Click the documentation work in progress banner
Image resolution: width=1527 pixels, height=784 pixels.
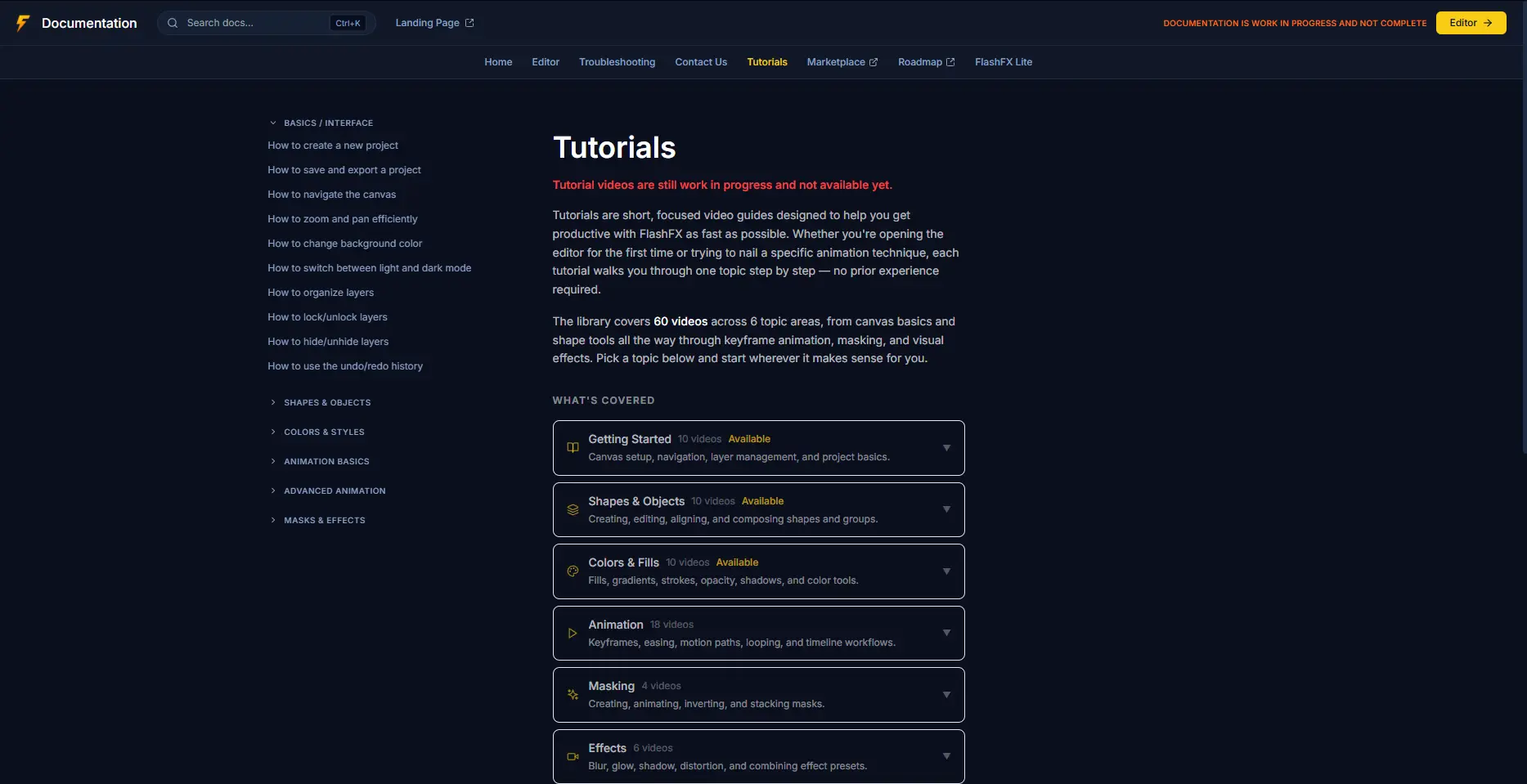click(1295, 23)
